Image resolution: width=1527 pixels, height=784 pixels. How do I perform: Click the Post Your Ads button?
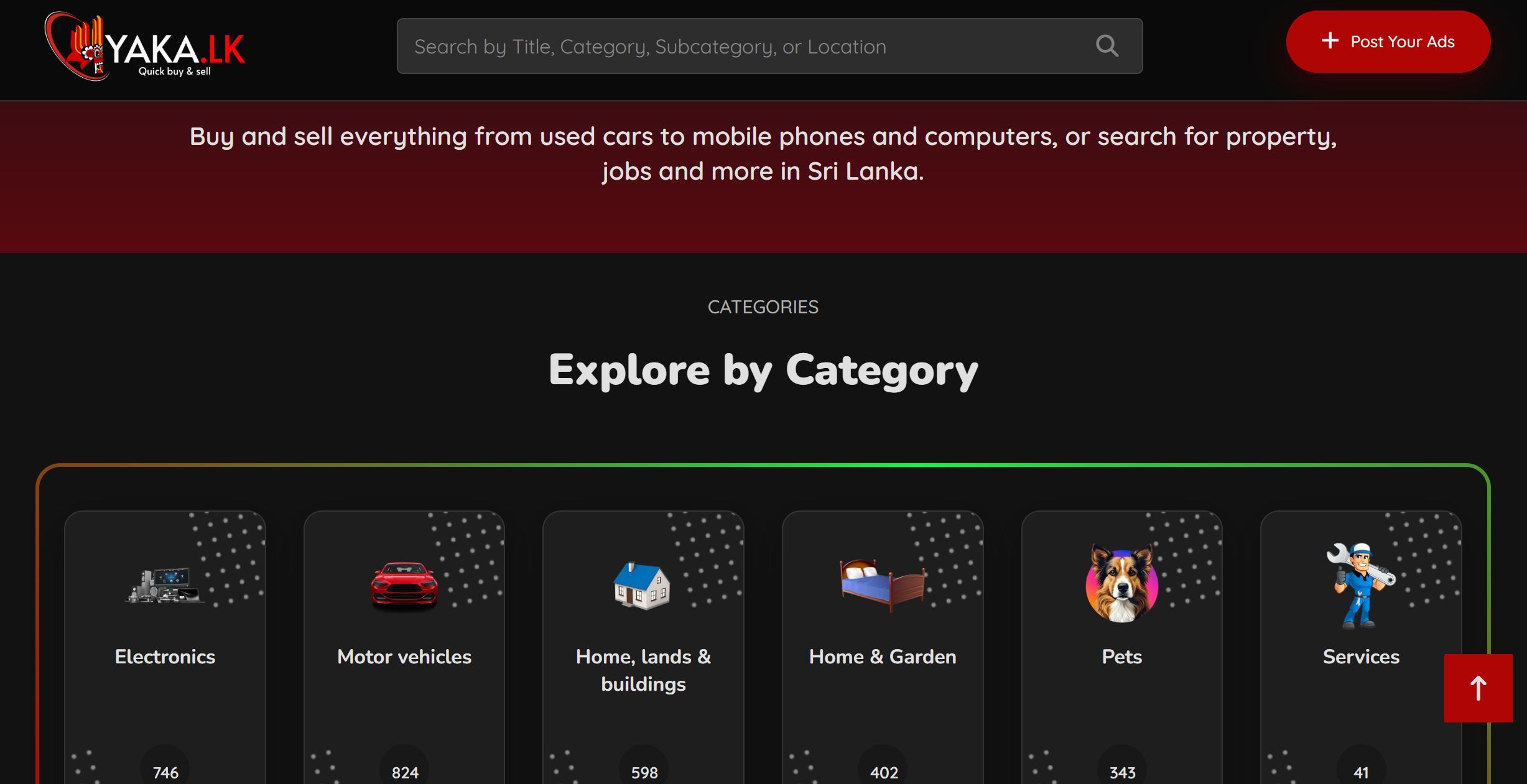coord(1388,42)
